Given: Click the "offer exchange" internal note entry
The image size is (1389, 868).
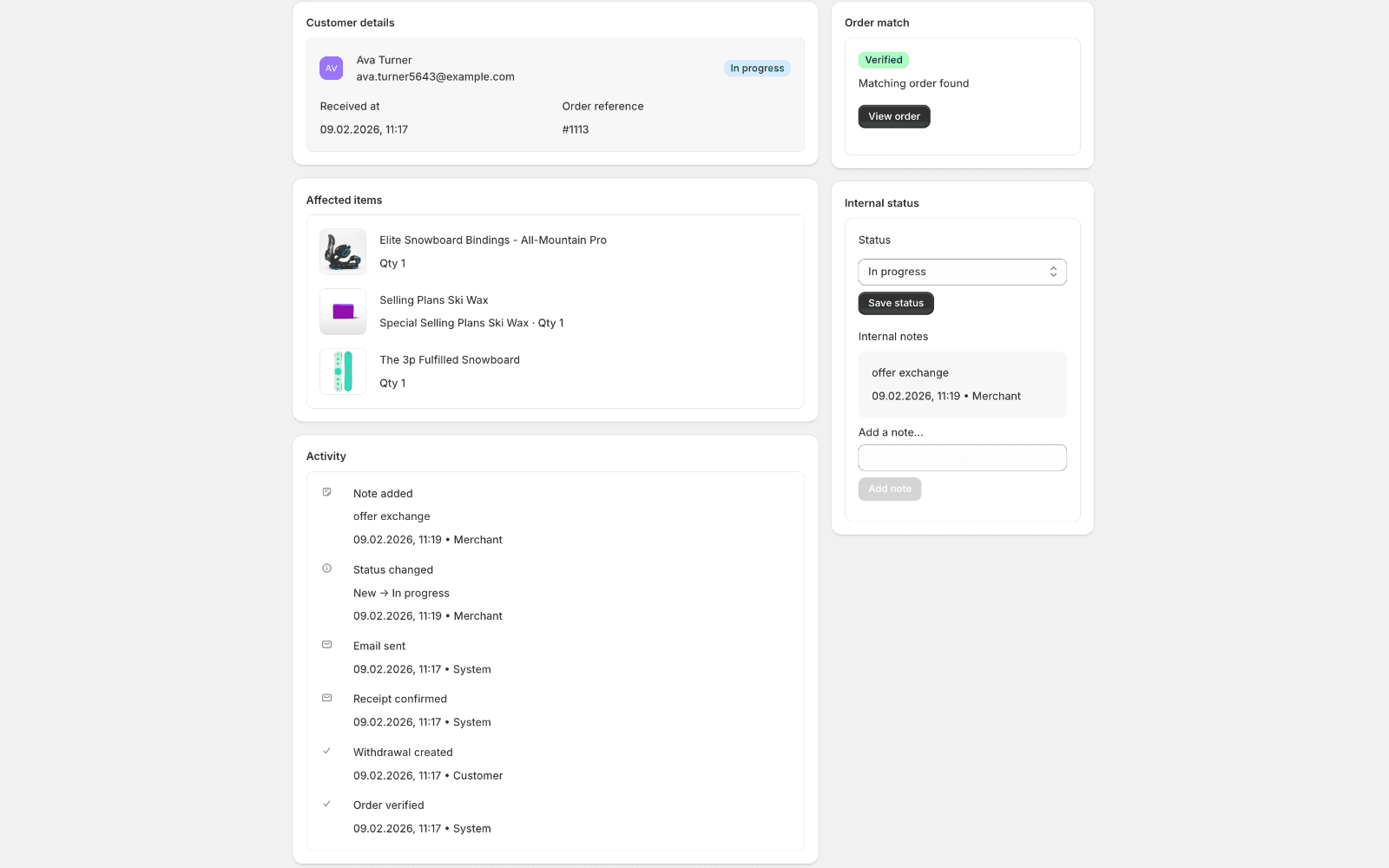Looking at the screenshot, I should point(962,385).
